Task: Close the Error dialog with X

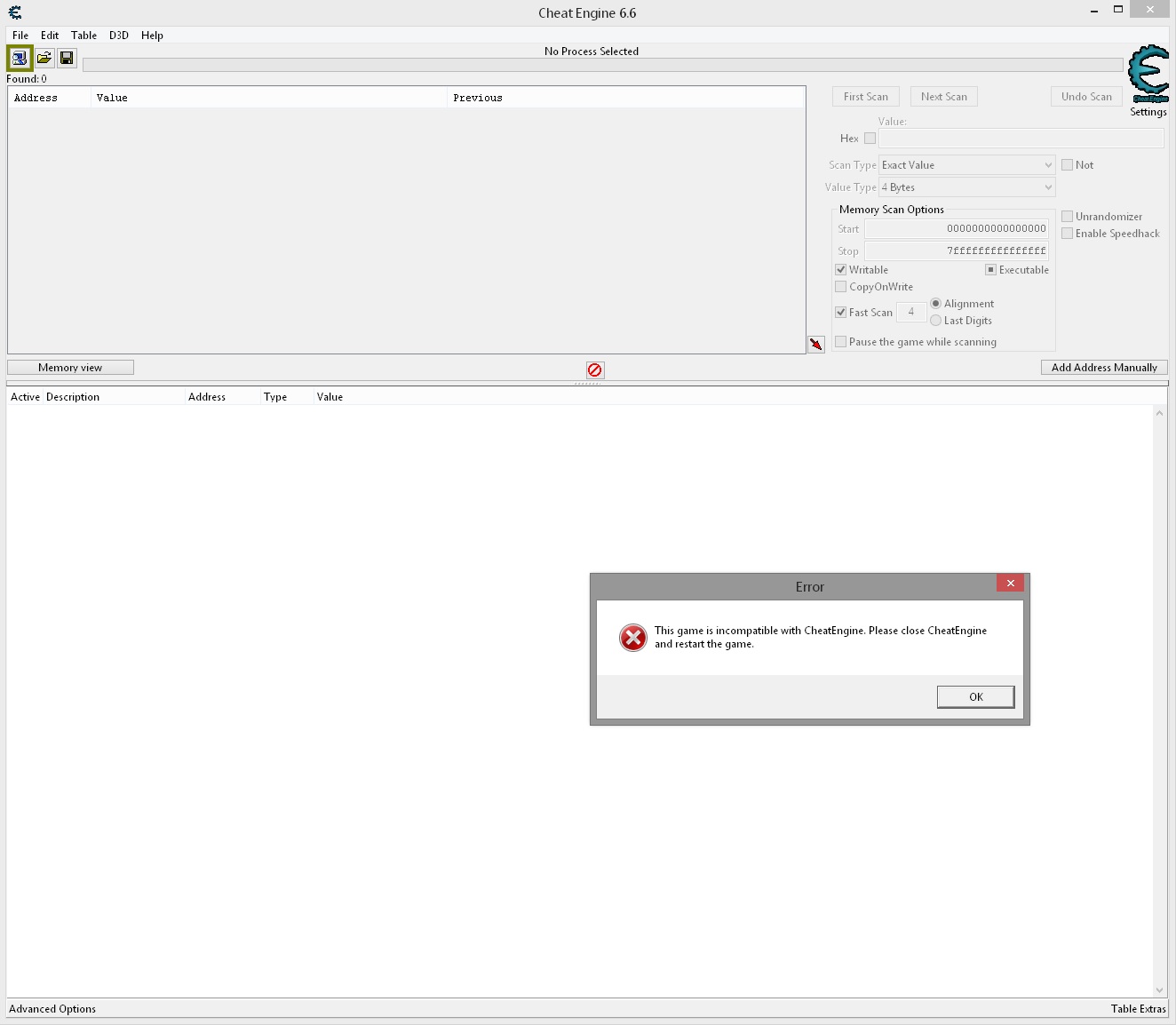Action: point(1010,584)
